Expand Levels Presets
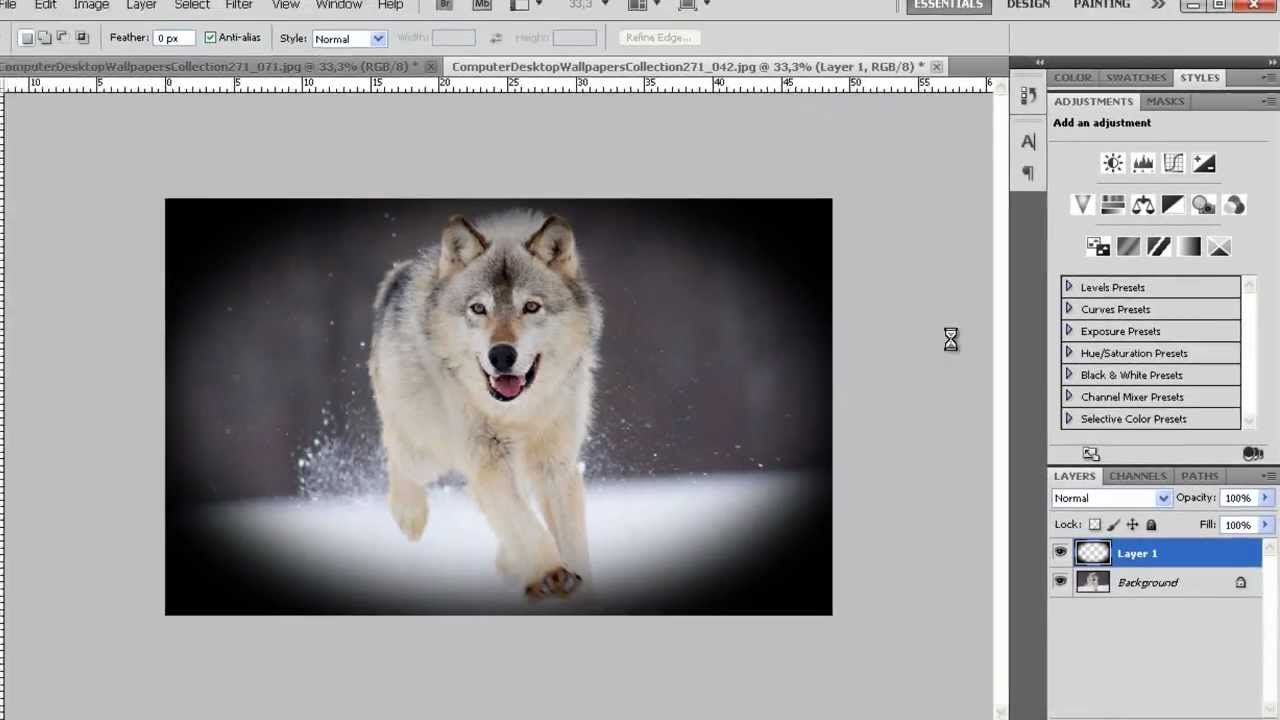This screenshot has height=720, width=1280. pyautogui.click(x=1068, y=287)
